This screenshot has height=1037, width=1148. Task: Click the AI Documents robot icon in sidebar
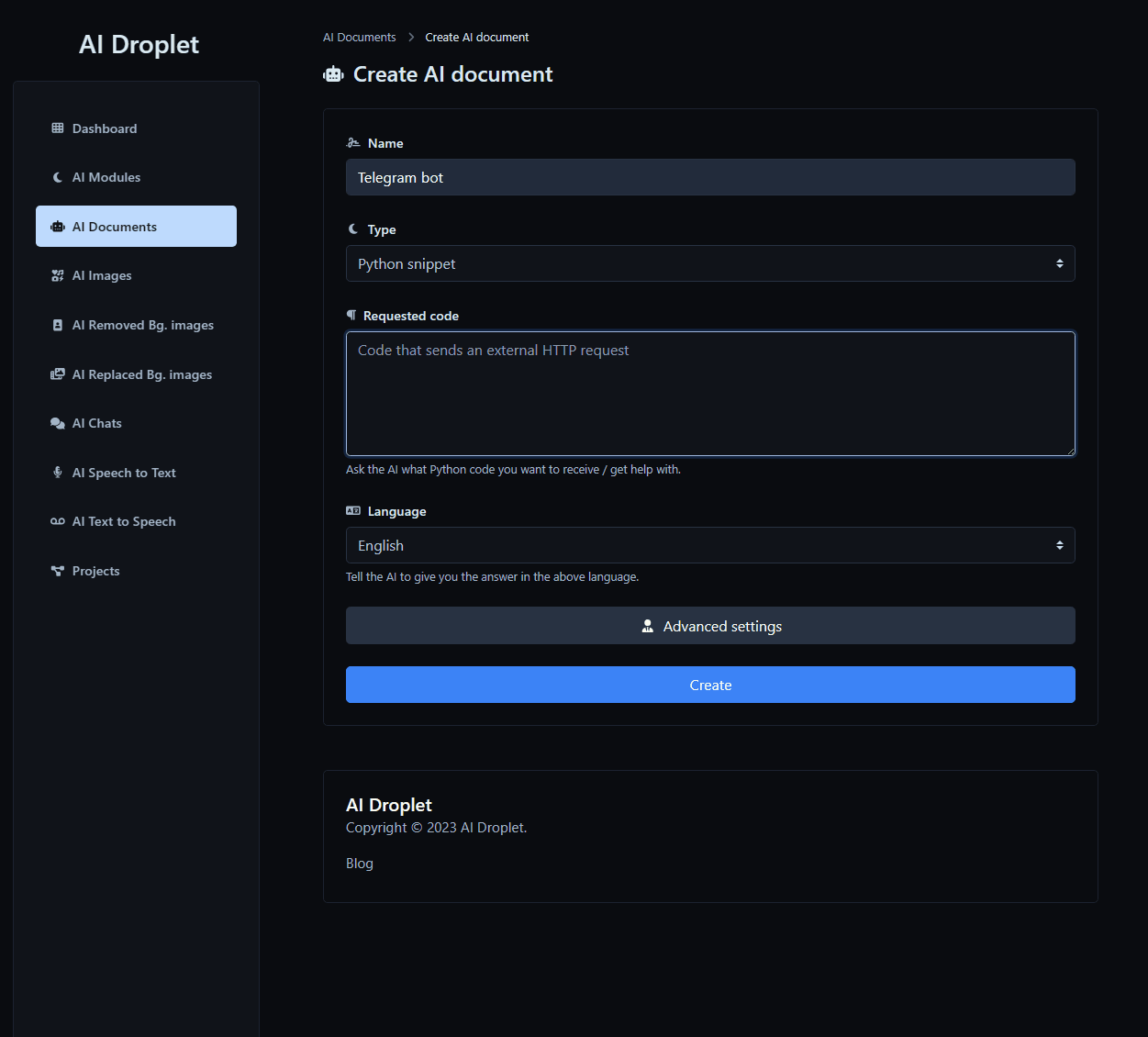coord(58,227)
